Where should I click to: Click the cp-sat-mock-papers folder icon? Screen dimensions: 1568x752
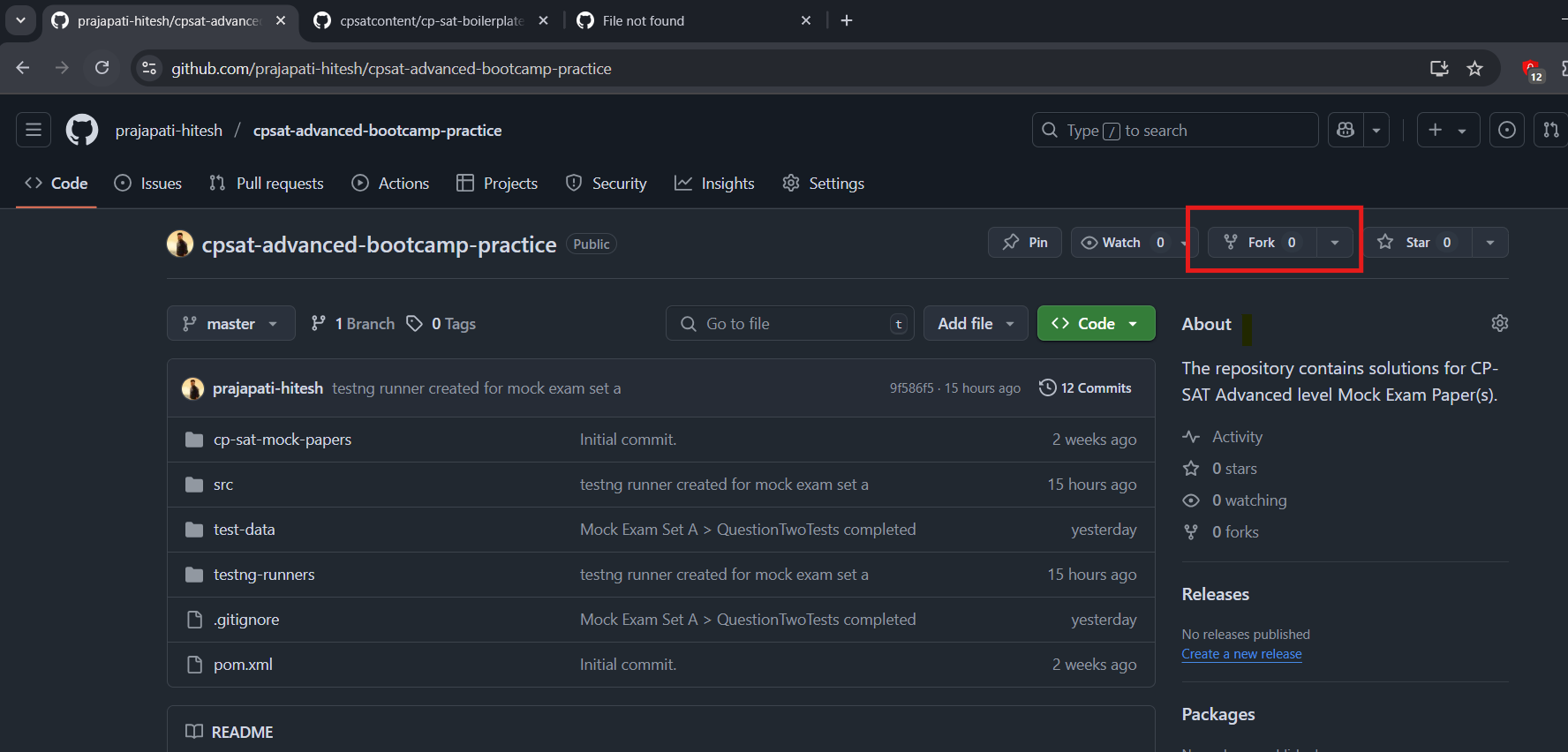click(x=194, y=440)
